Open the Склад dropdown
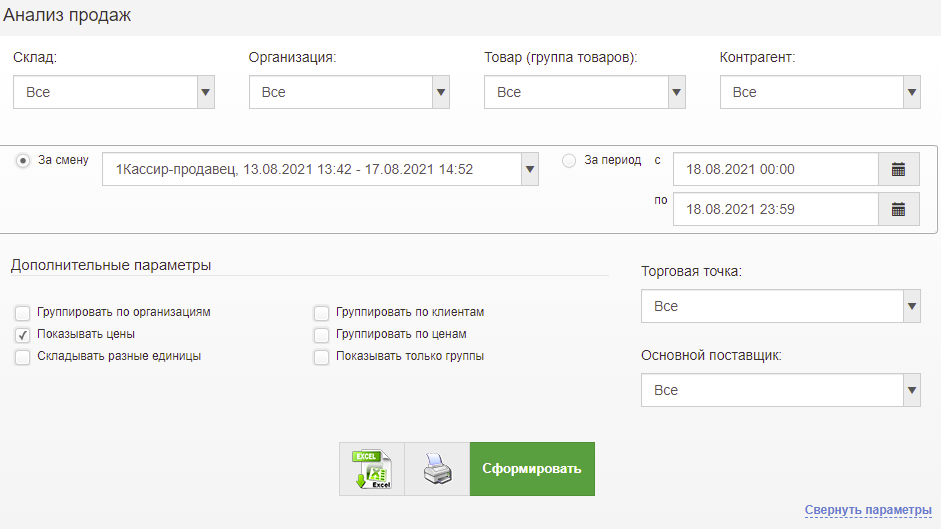 pyautogui.click(x=114, y=92)
